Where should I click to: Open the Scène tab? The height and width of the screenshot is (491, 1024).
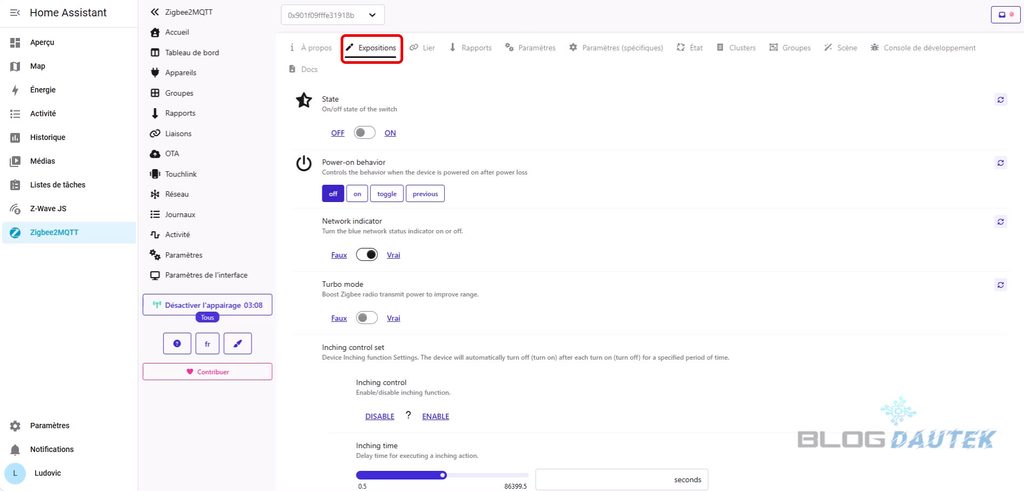coord(840,48)
